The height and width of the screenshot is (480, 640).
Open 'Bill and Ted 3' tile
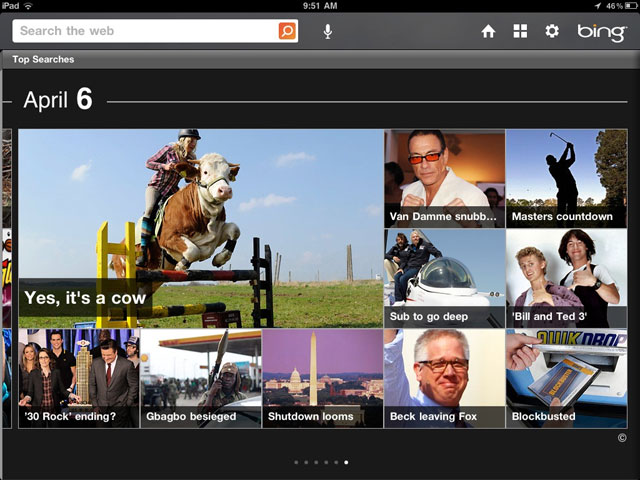click(567, 278)
